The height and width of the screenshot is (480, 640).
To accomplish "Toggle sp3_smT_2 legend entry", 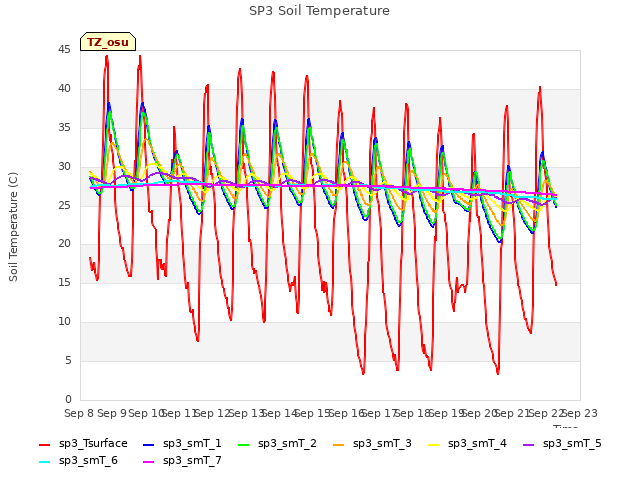I will click(x=277, y=443).
